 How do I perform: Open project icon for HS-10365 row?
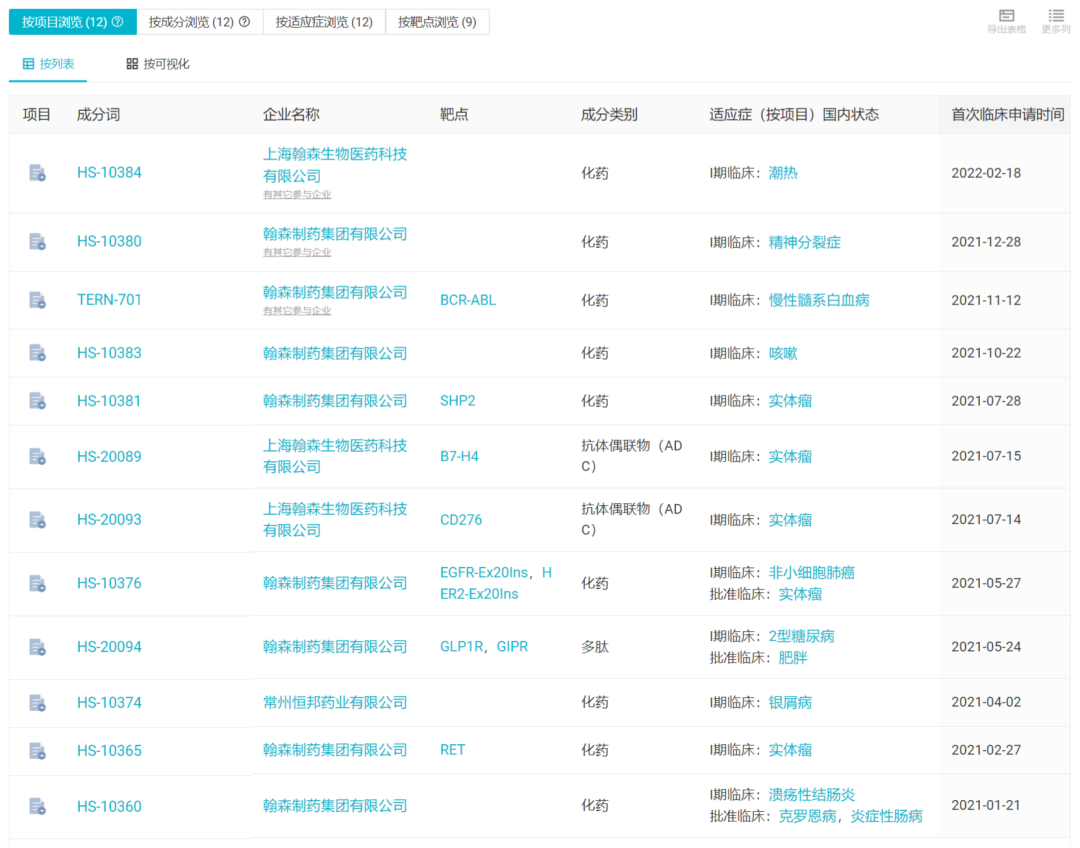tap(37, 751)
